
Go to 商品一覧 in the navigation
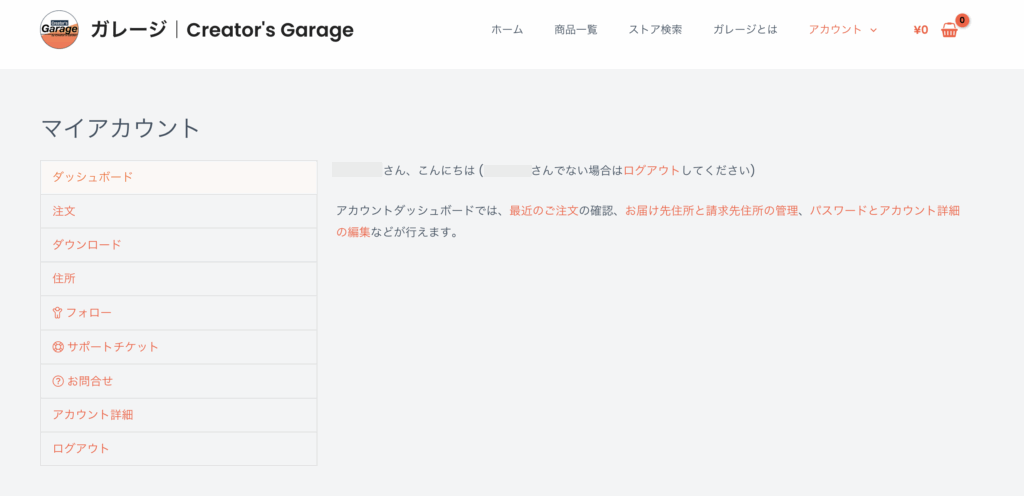click(576, 30)
